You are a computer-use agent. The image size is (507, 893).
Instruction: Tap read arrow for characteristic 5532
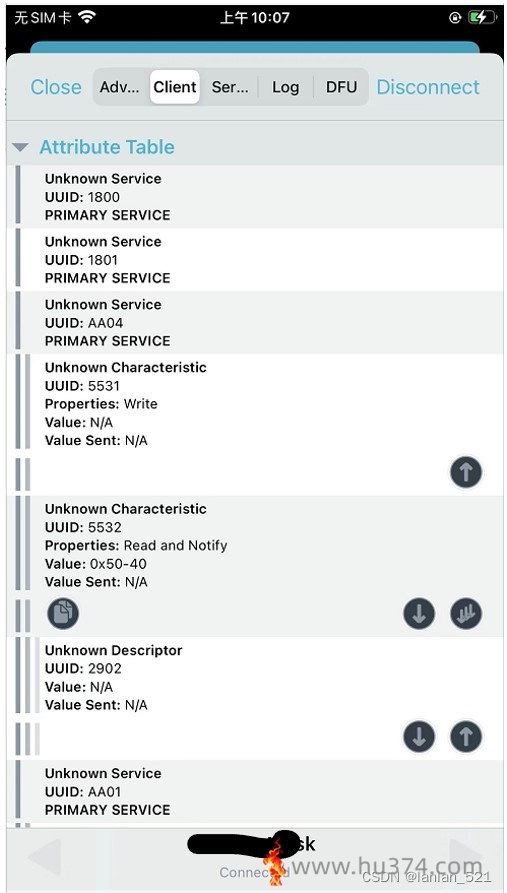tap(419, 613)
